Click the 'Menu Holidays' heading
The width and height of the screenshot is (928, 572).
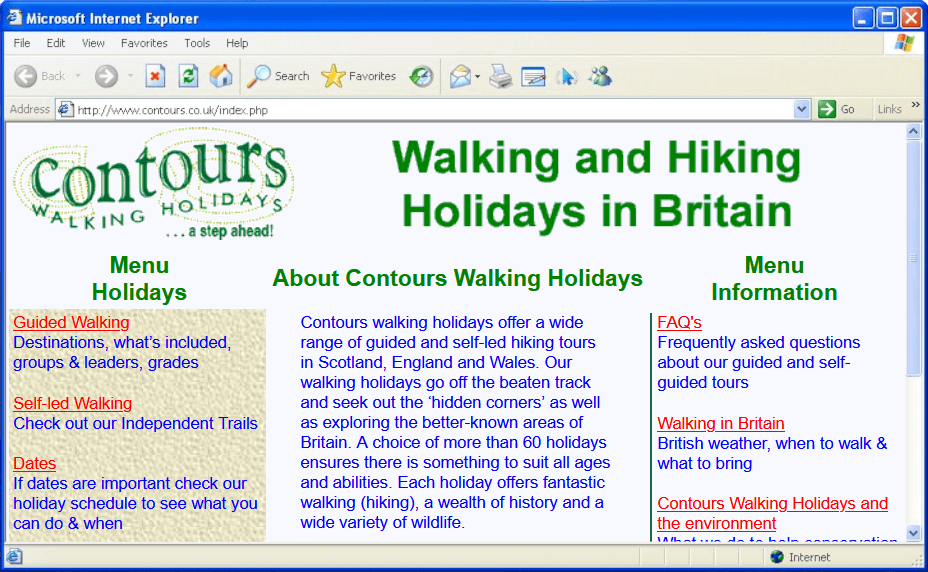(x=139, y=278)
